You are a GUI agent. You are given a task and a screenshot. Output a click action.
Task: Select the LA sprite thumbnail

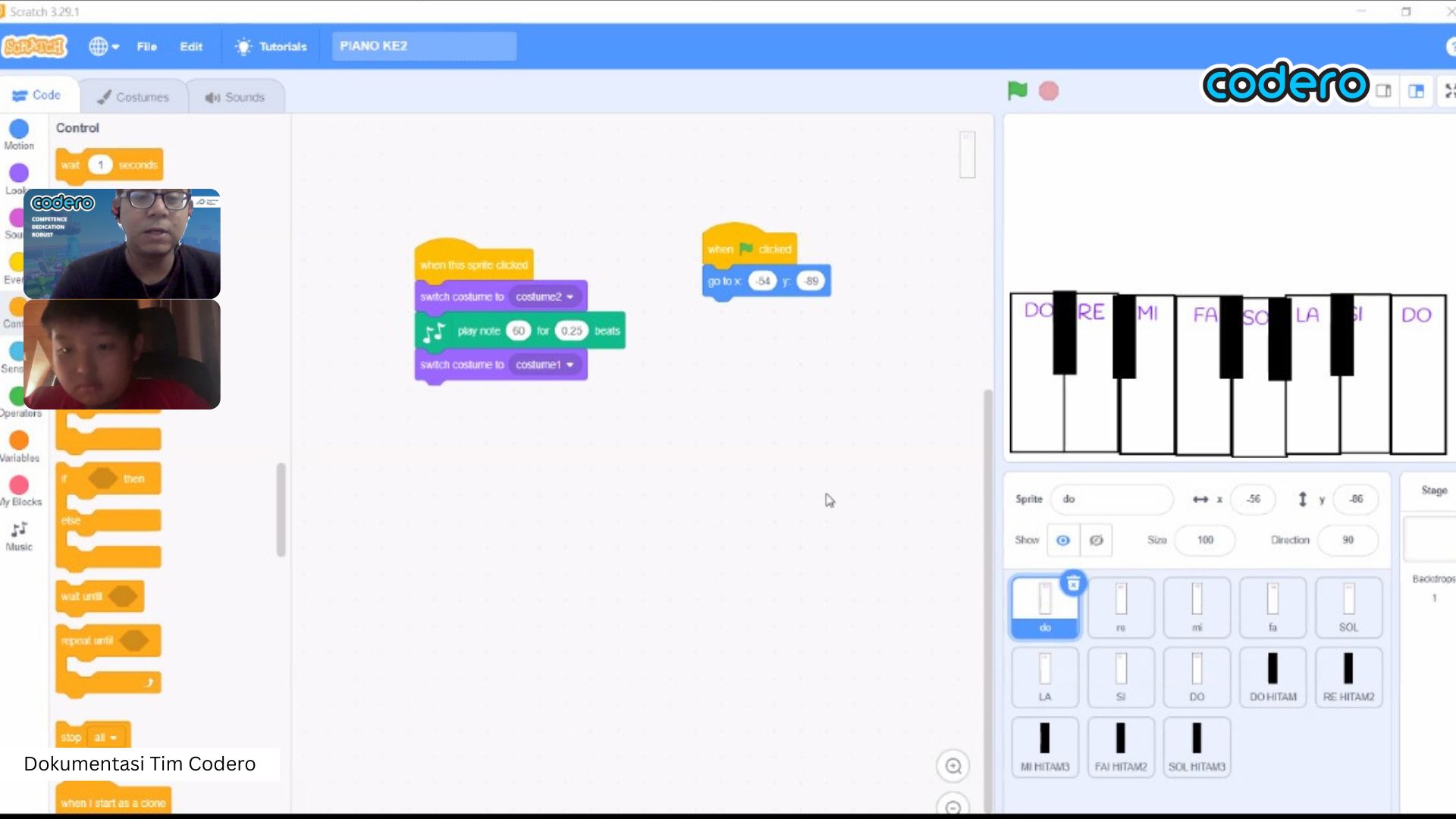(x=1045, y=676)
